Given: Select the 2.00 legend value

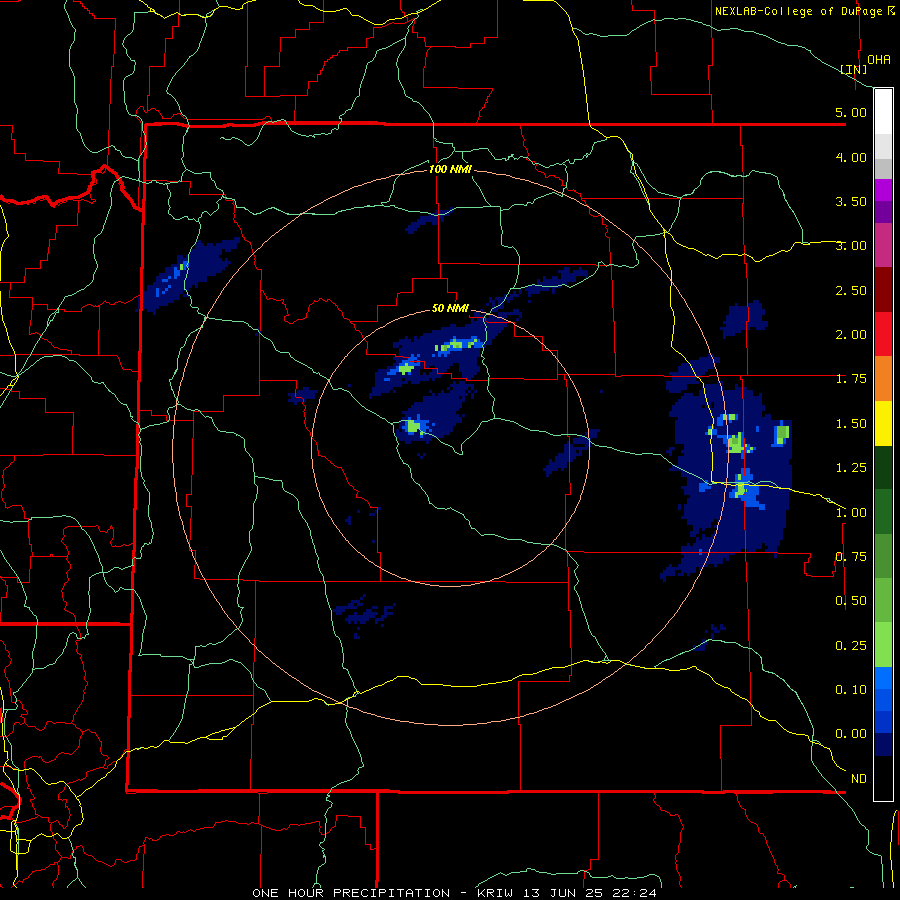Looking at the screenshot, I should point(851,335).
